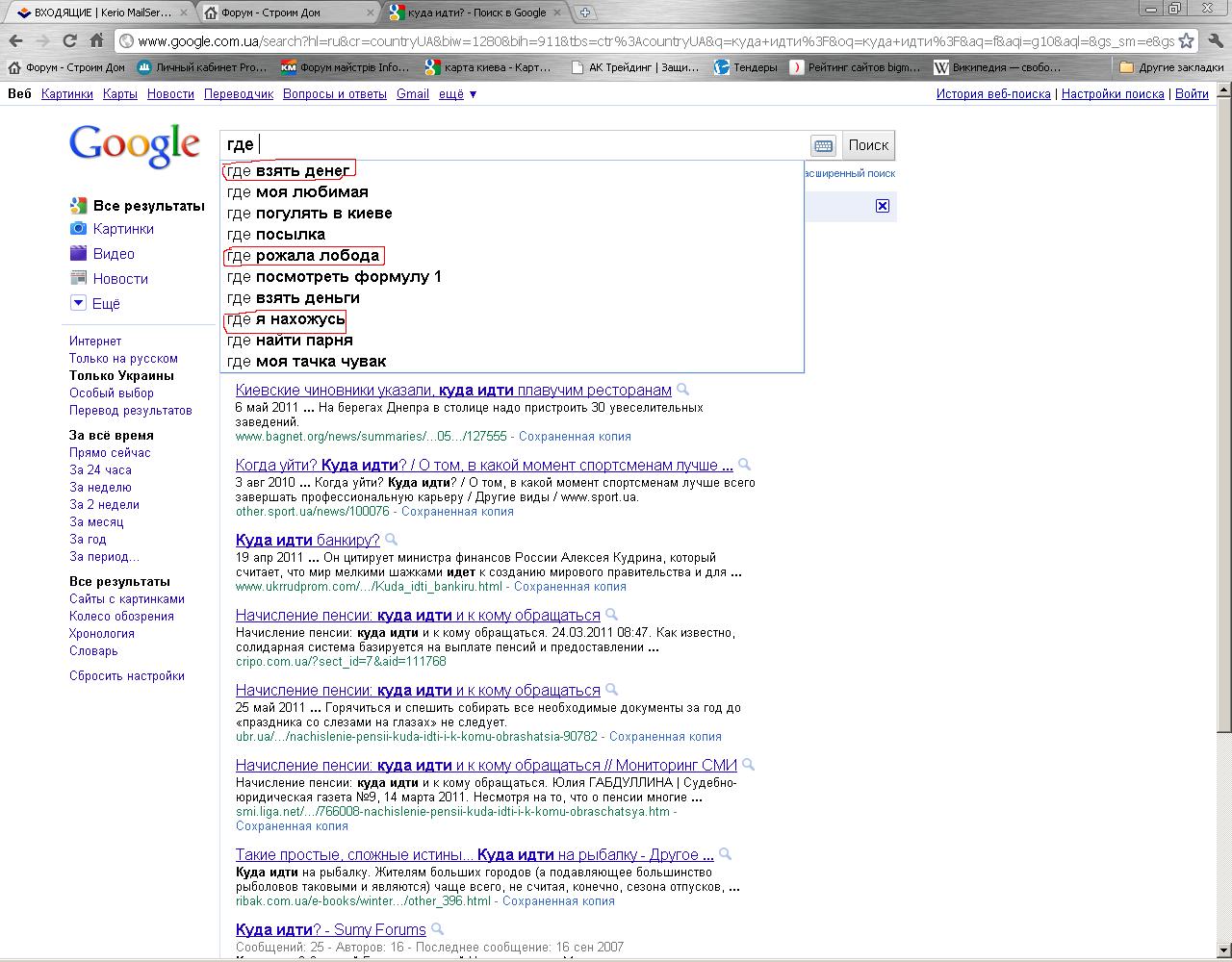Click the Поиск search button
Image resolution: width=1232 pixels, height=962 pixels.
(x=868, y=145)
